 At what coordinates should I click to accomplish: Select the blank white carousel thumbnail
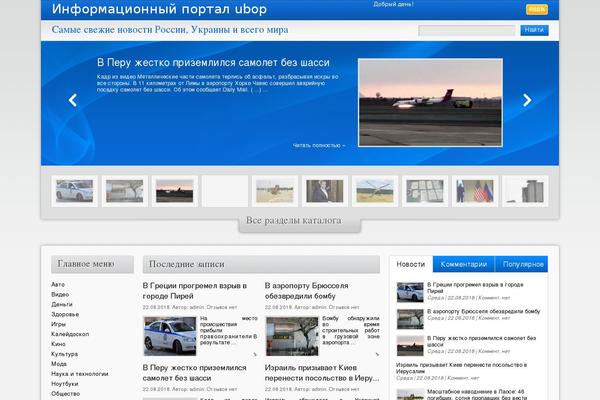(225, 191)
